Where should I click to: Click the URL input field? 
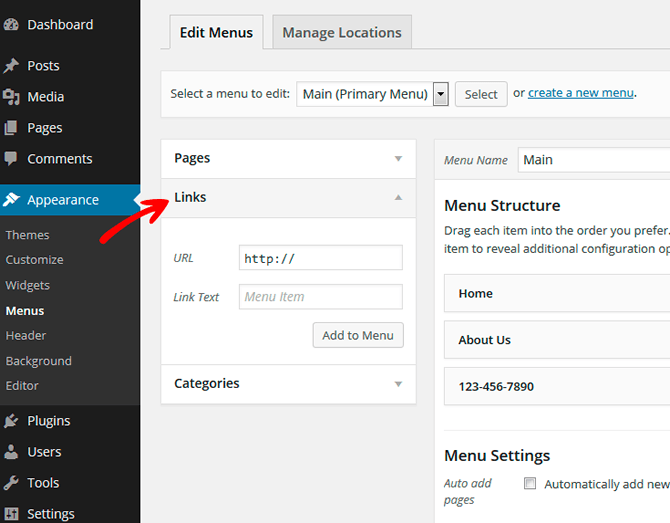tap(321, 258)
